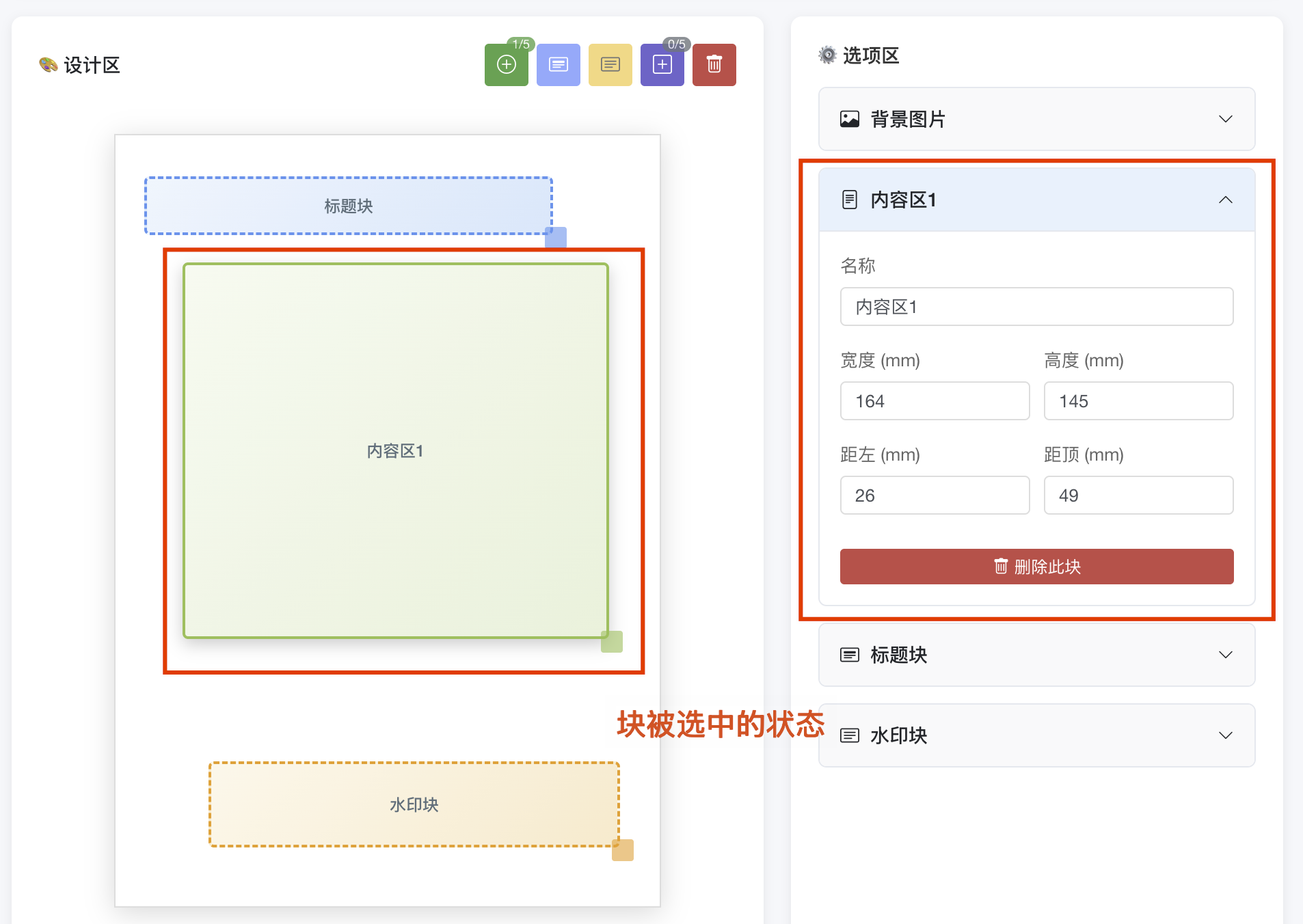Click the 宽度 (mm) input with 164

pos(935,401)
